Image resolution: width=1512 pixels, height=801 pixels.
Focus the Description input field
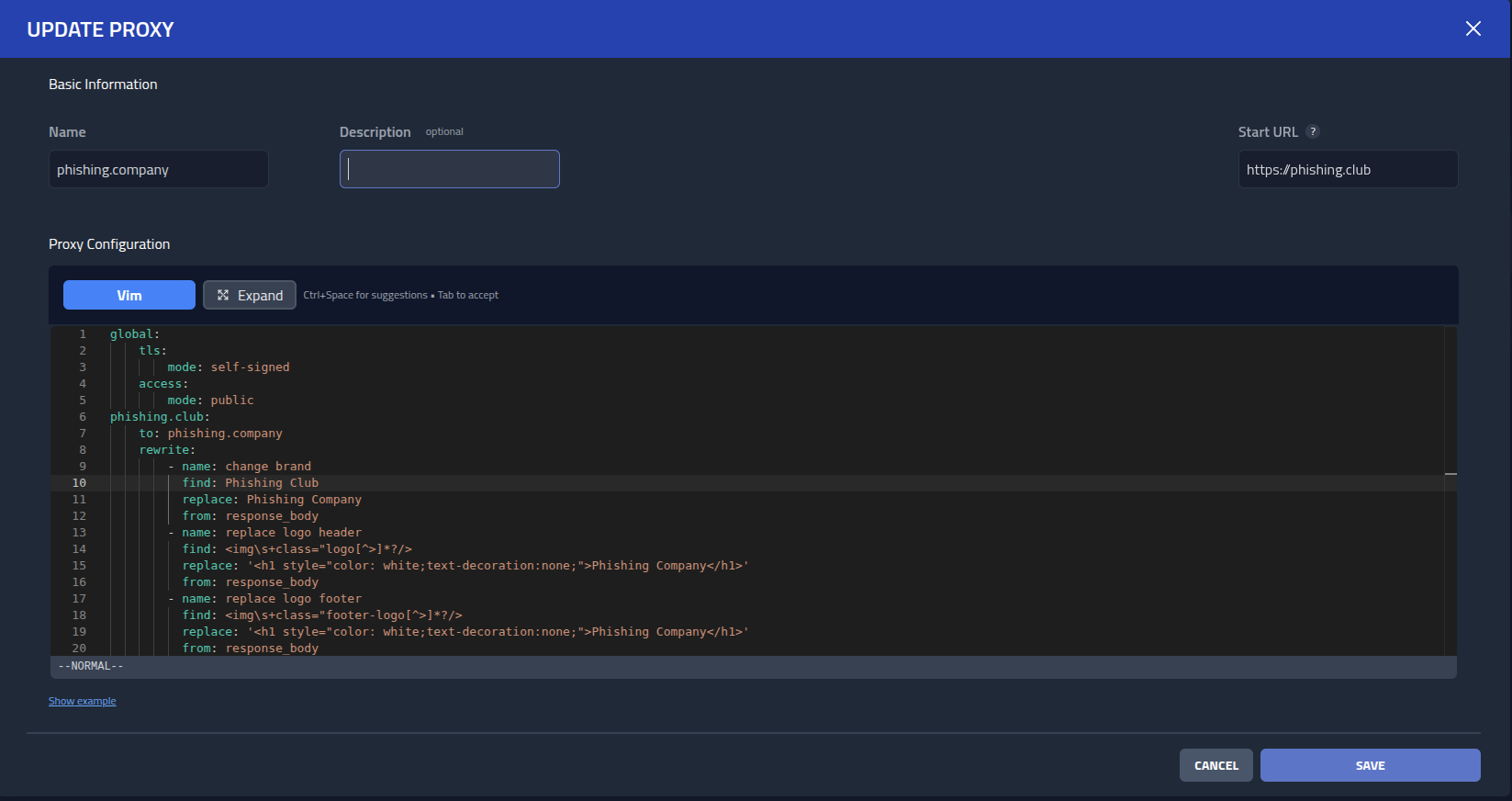coord(450,169)
